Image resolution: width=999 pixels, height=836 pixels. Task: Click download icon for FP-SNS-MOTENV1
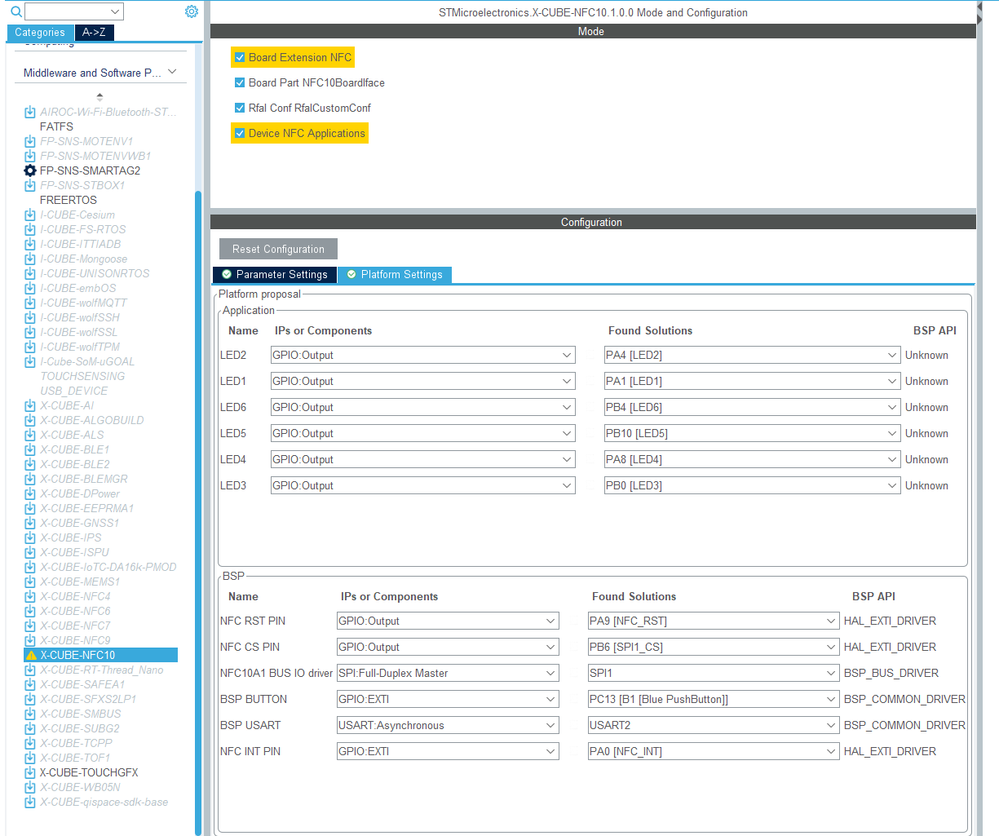coord(30,141)
